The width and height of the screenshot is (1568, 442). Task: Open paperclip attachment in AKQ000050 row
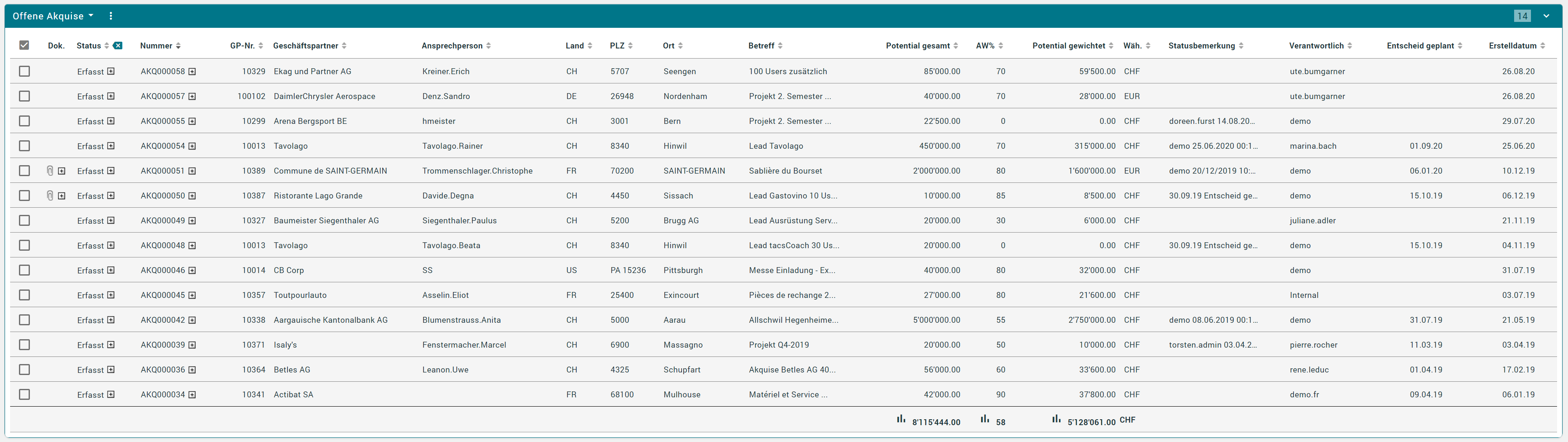click(x=50, y=196)
